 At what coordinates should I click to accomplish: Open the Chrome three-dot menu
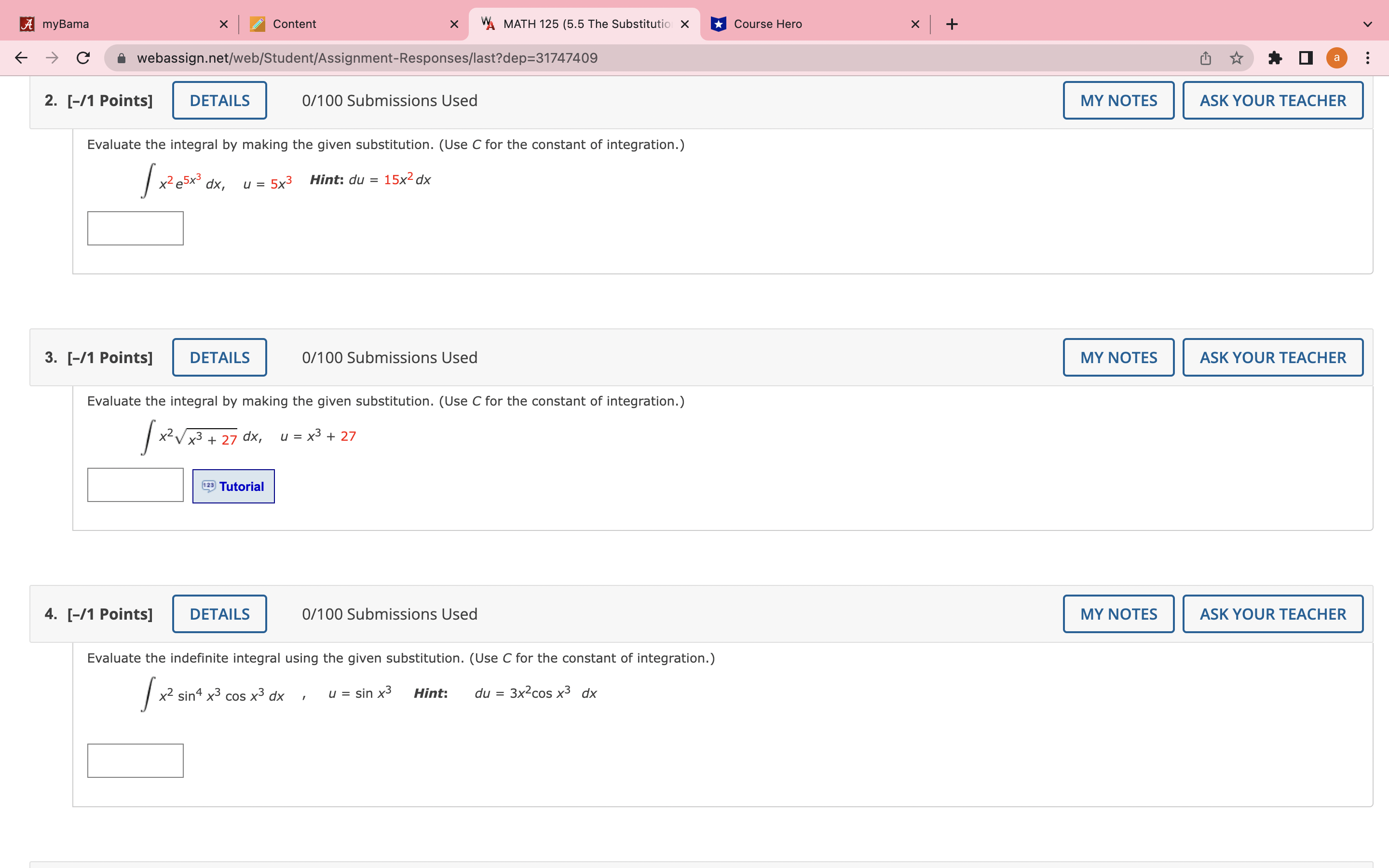(1368, 58)
